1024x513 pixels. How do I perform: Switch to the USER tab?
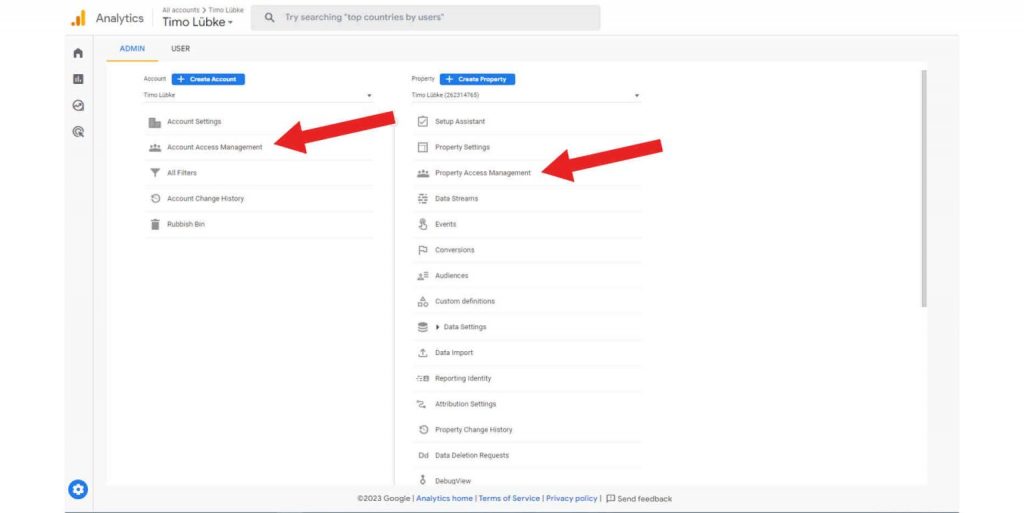tap(181, 48)
